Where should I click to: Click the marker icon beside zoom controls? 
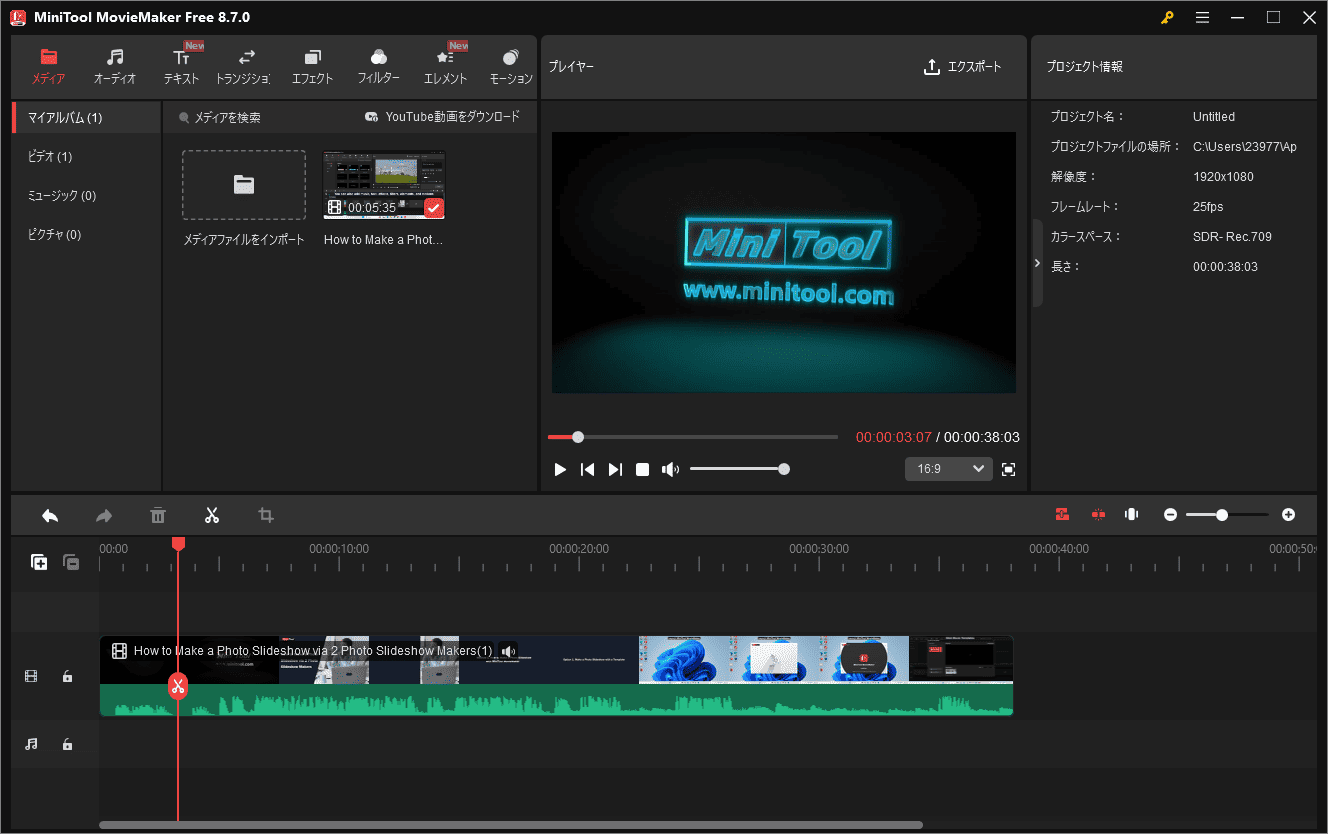[1131, 514]
